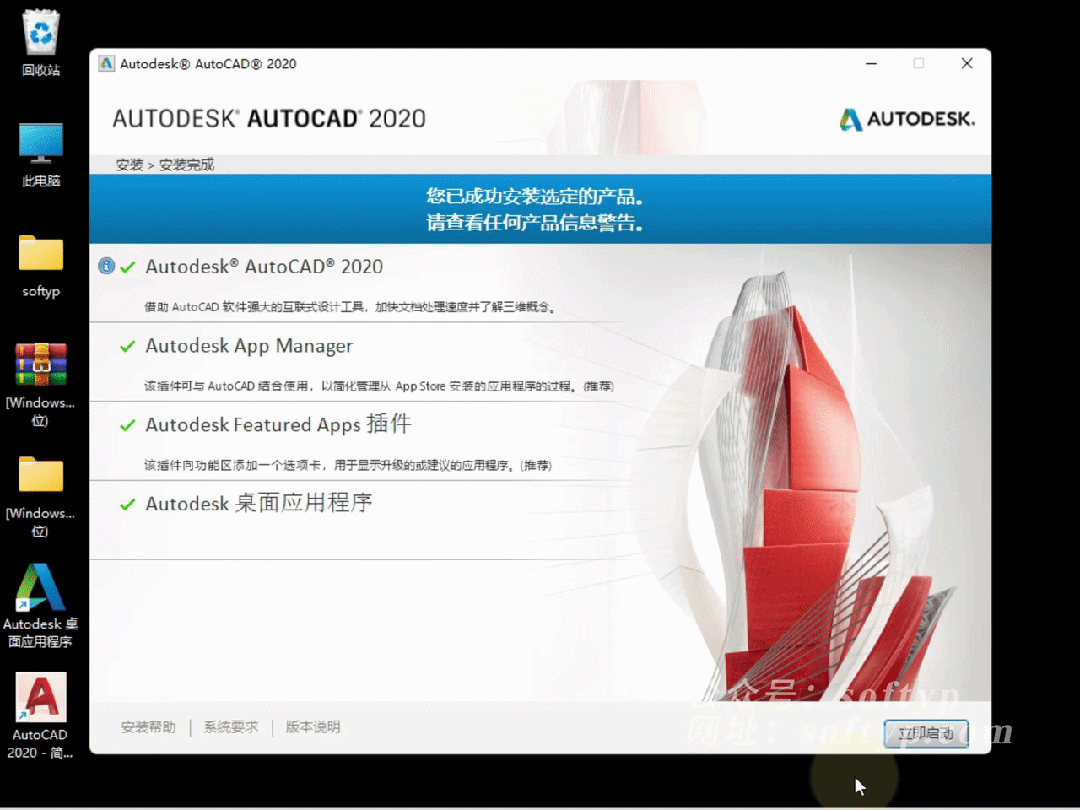Image resolution: width=1080 pixels, height=810 pixels.
Task: Click the green checkmark next to AutoCAD 2020
Action: coord(127,267)
